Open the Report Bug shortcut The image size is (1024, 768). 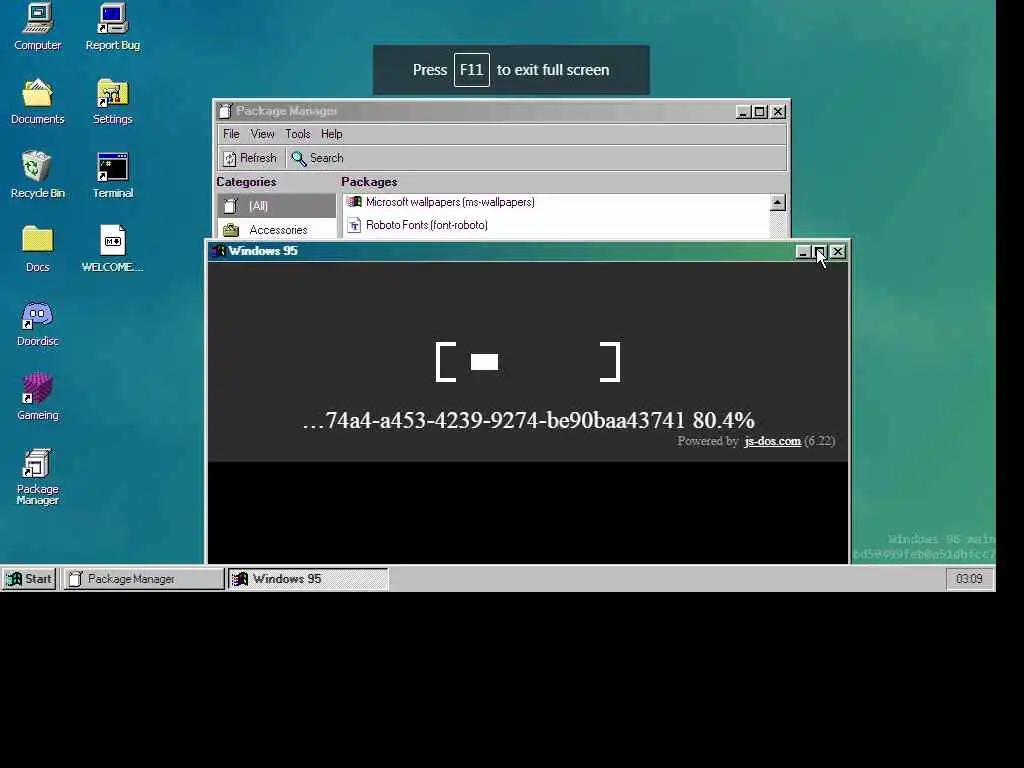112,26
